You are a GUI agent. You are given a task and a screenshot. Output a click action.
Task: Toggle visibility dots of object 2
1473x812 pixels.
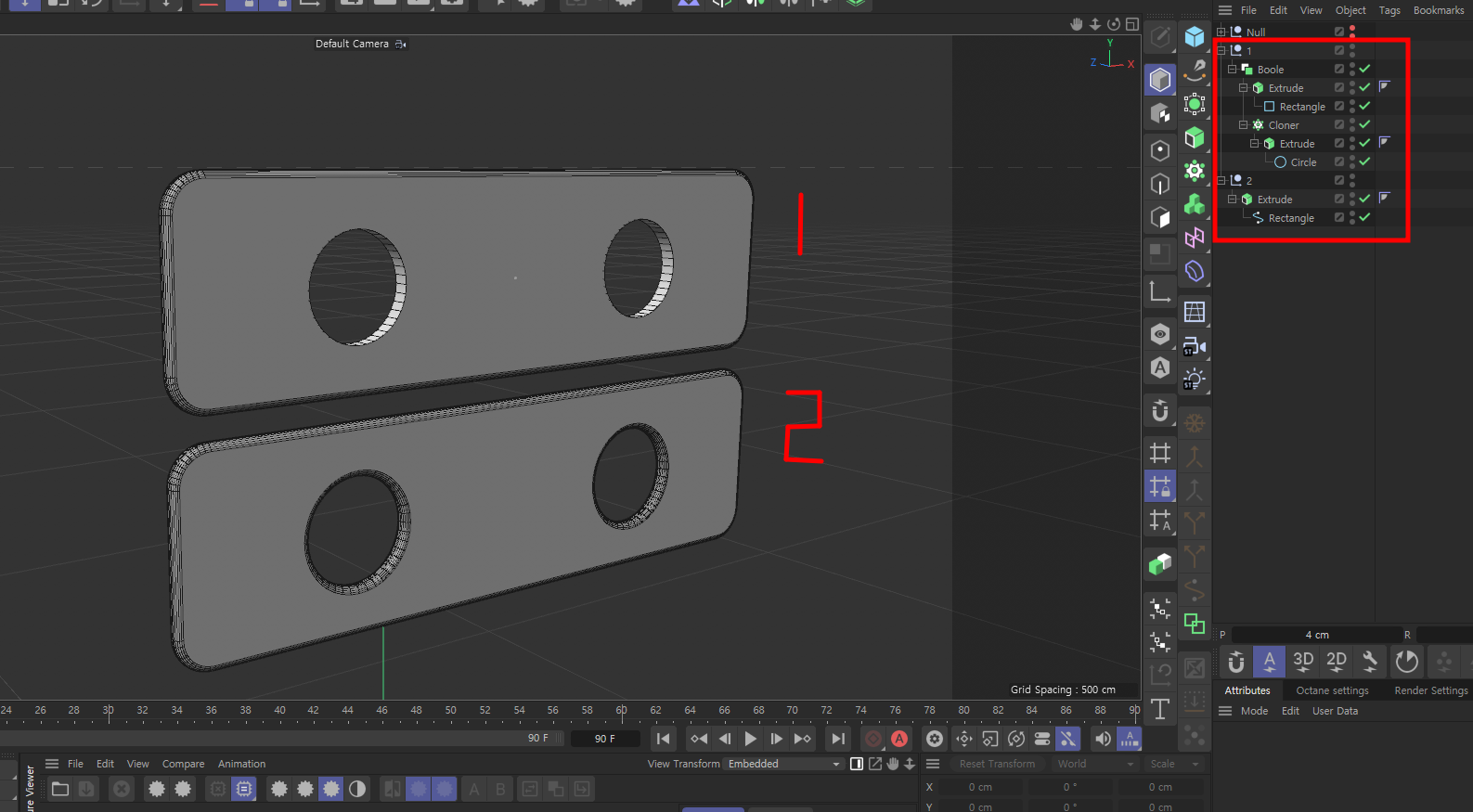[1352, 180]
